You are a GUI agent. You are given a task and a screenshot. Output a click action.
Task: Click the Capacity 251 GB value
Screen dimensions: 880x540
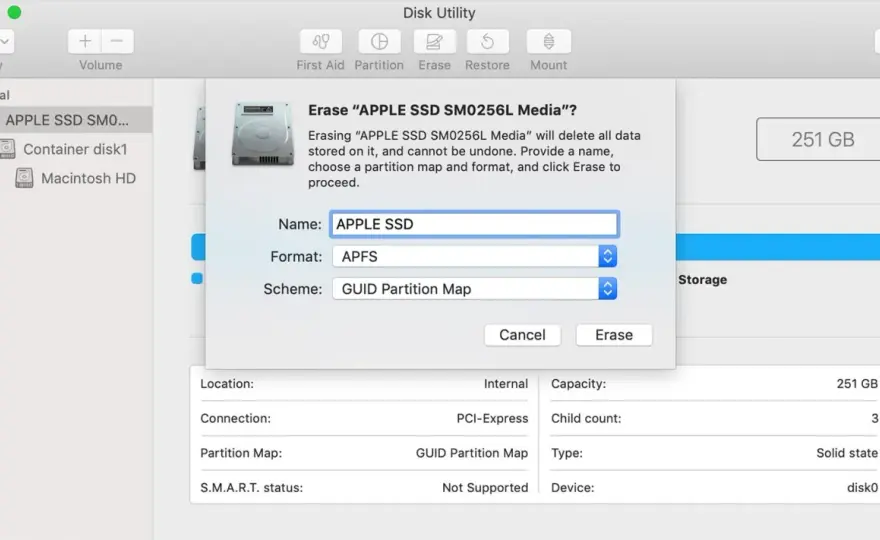(857, 384)
